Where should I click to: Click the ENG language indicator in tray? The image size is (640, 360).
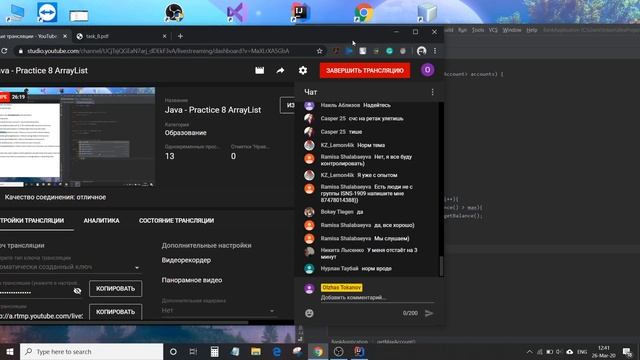click(582, 352)
